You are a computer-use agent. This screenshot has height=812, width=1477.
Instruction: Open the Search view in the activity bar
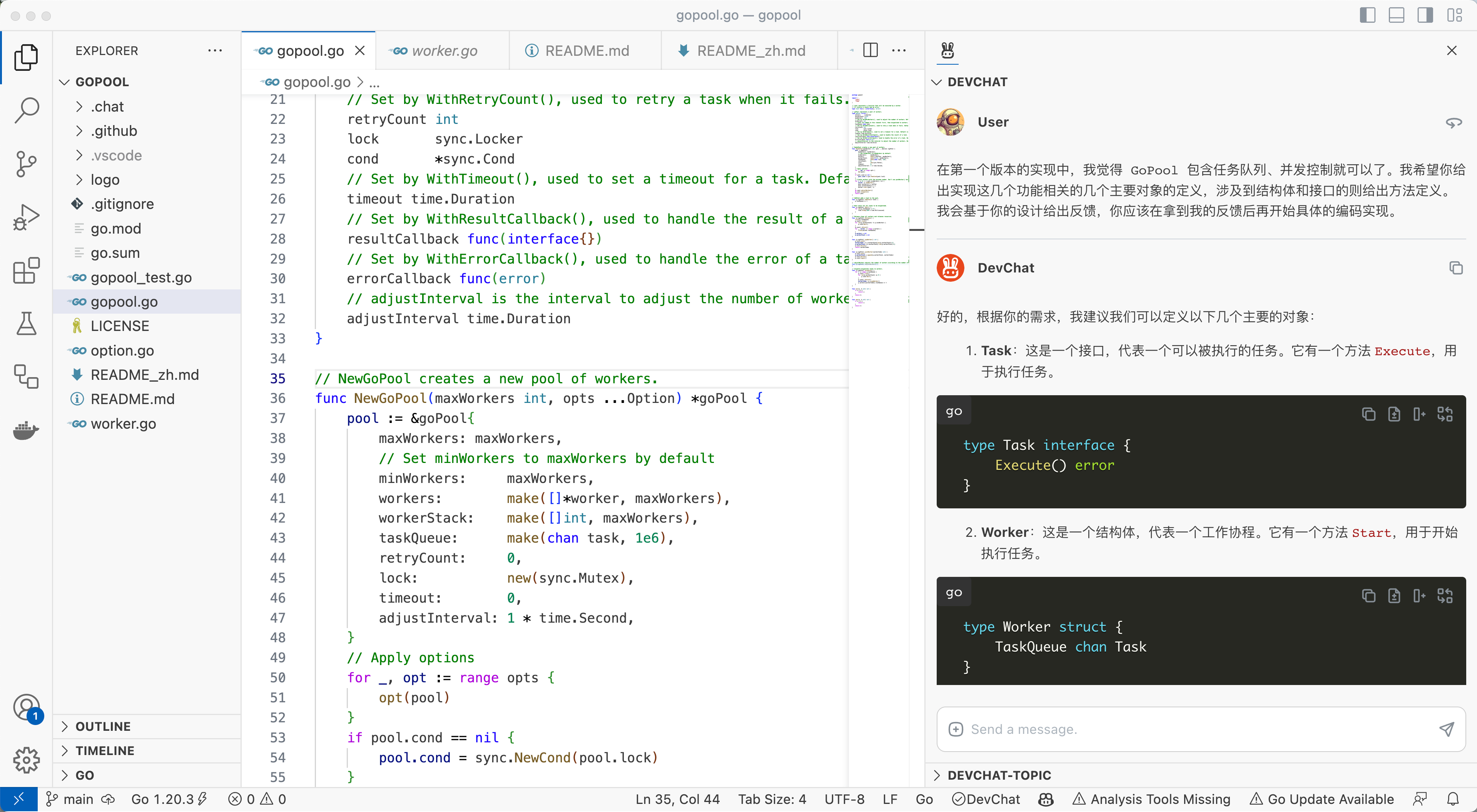tap(27, 110)
